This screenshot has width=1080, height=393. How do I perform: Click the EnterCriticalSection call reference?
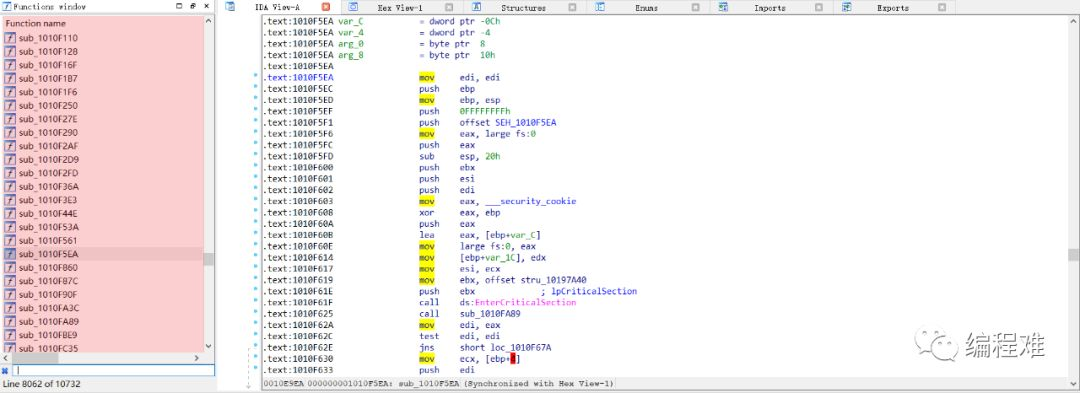tap(526, 302)
